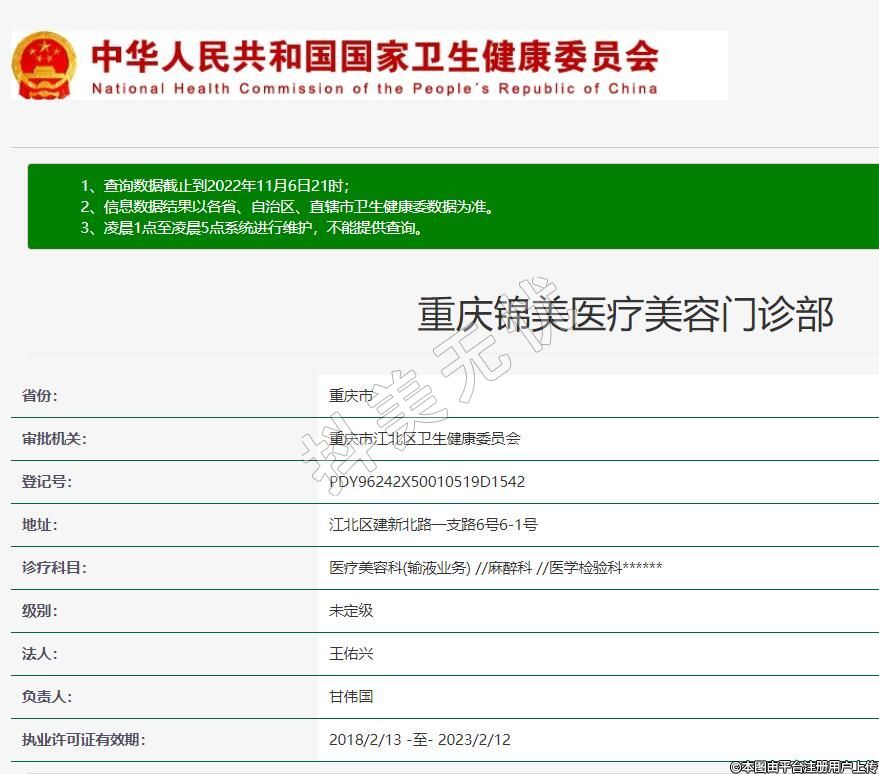Screen dimensions: 879x774
Task: Select the registration number PDY96242X50010519D1542
Action: [x=427, y=482]
